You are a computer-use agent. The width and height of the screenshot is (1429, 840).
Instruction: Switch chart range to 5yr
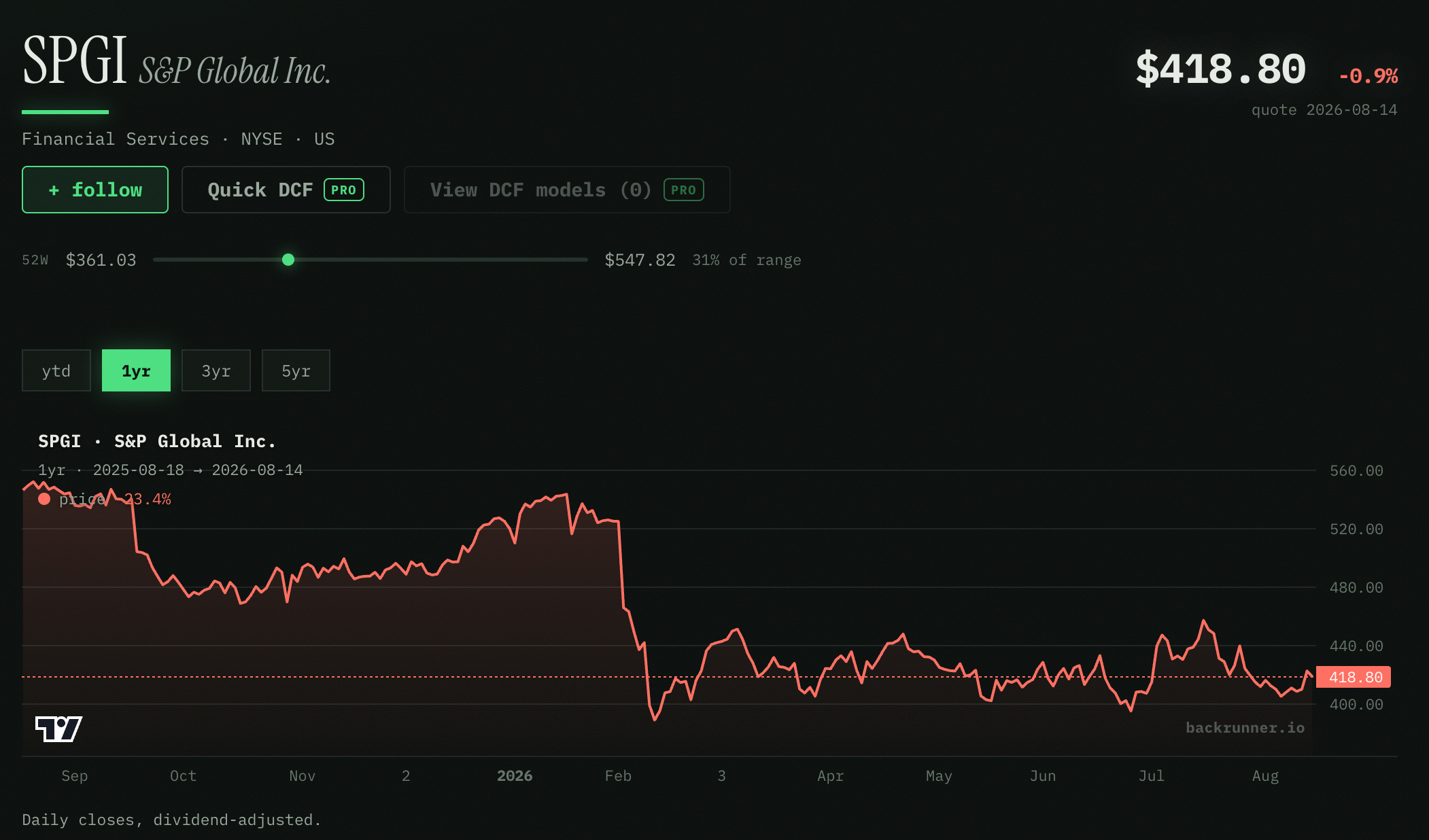(296, 370)
